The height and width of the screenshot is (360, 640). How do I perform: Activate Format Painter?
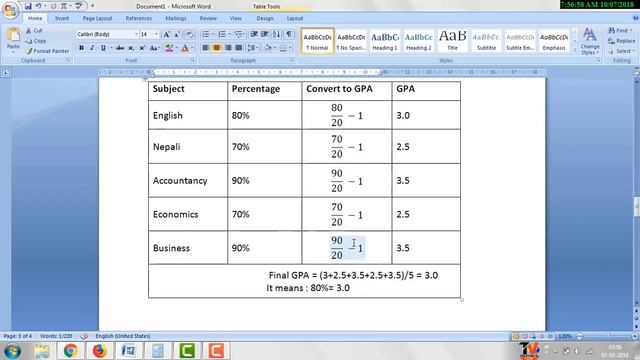[x=47, y=51]
